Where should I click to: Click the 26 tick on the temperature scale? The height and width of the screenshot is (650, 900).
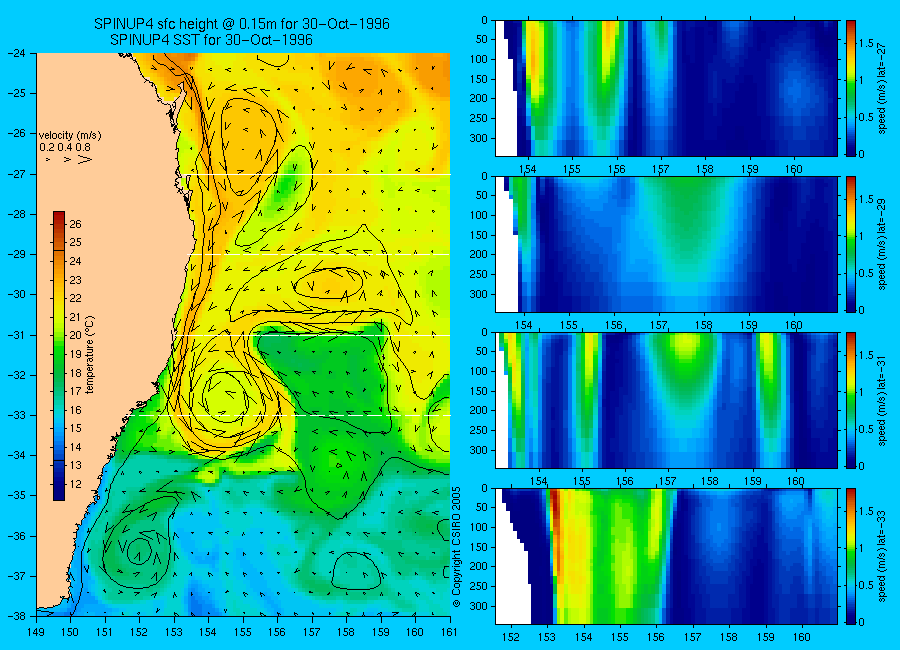pyautogui.click(x=75, y=224)
